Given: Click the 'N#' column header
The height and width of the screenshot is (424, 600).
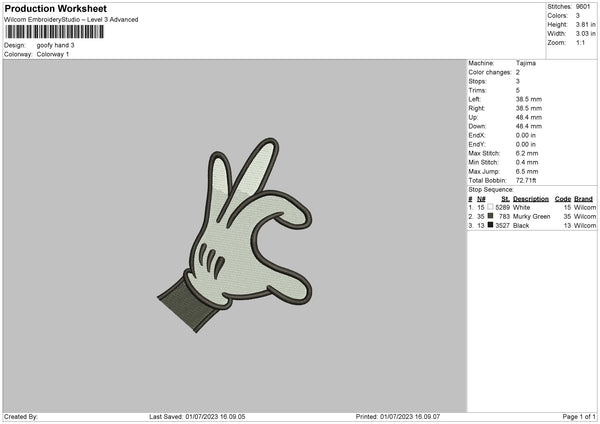Looking at the screenshot, I should coord(481,199).
